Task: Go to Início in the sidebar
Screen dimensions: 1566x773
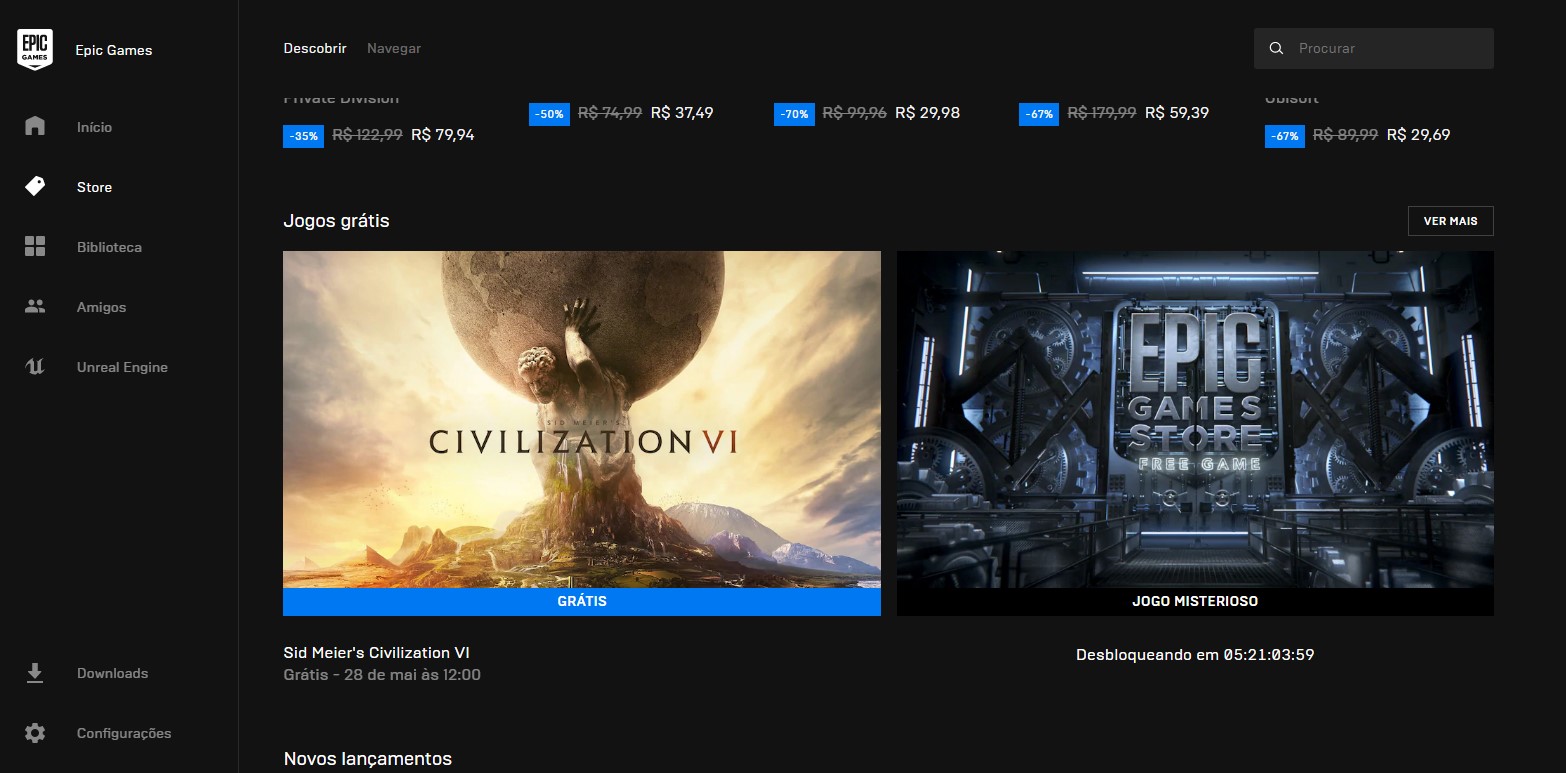Action: [94, 127]
